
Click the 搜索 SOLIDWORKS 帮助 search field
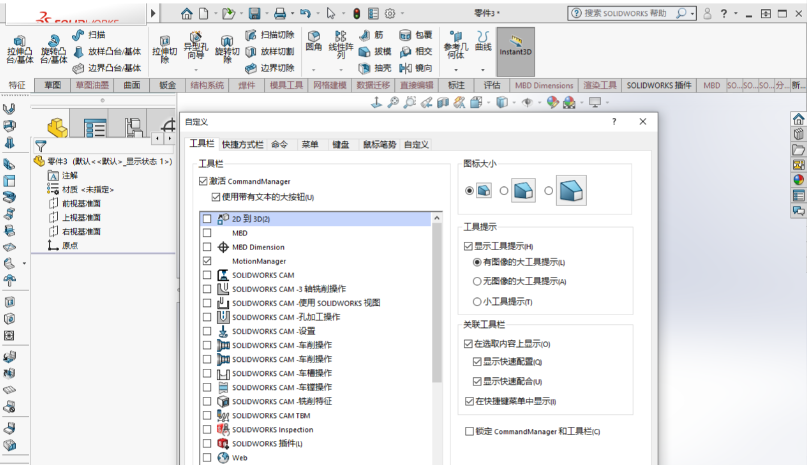(x=625, y=13)
